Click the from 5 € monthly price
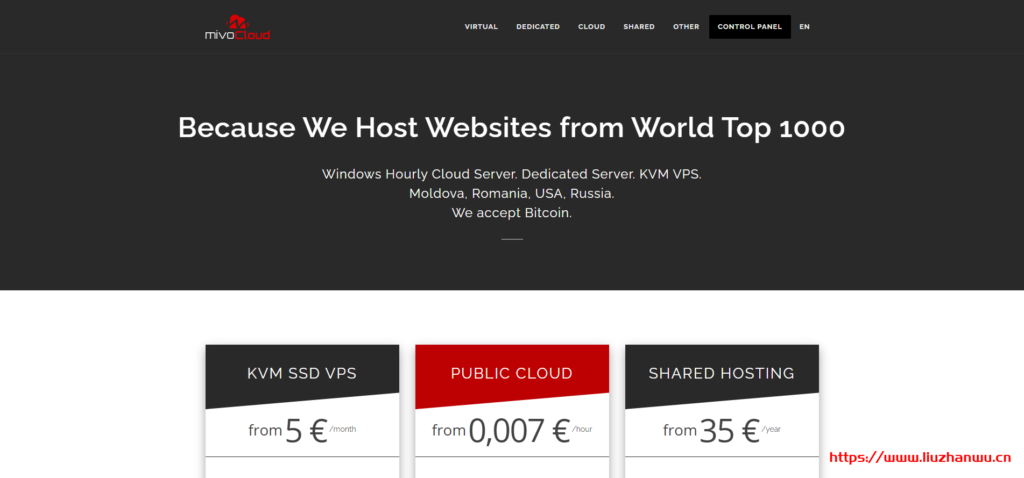1024x478 pixels. (302, 431)
